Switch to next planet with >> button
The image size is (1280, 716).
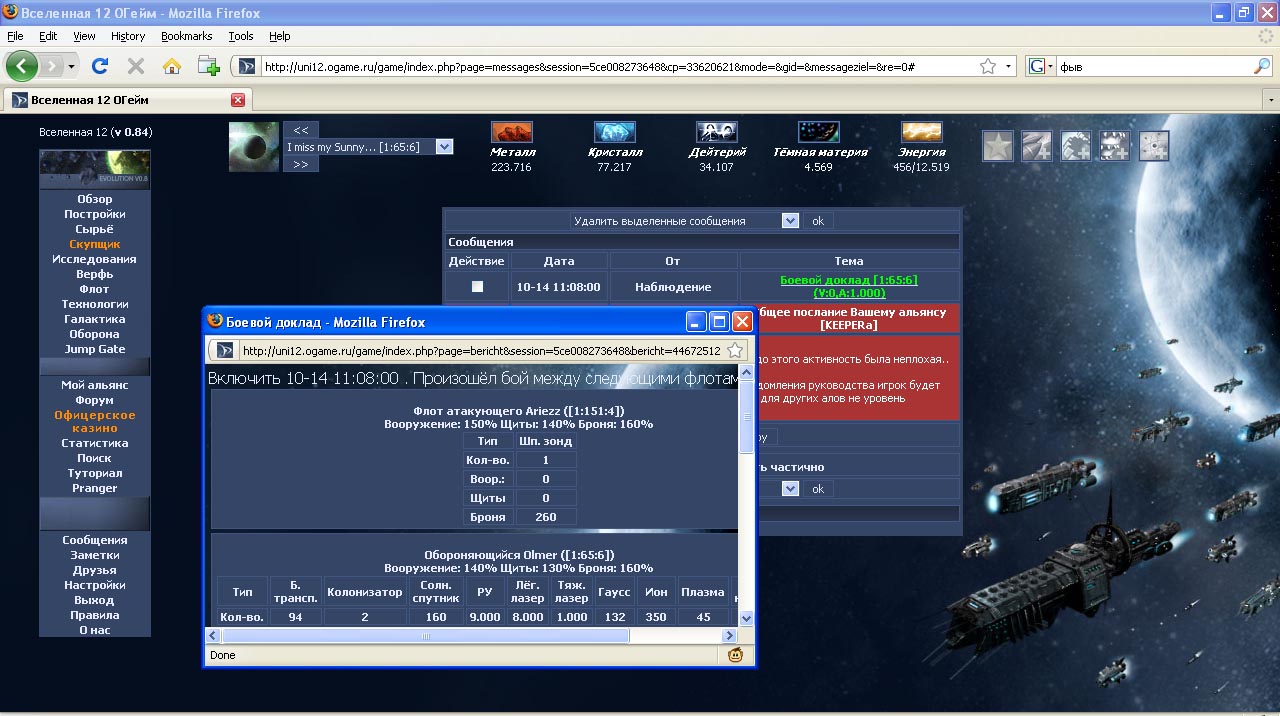[x=300, y=164]
